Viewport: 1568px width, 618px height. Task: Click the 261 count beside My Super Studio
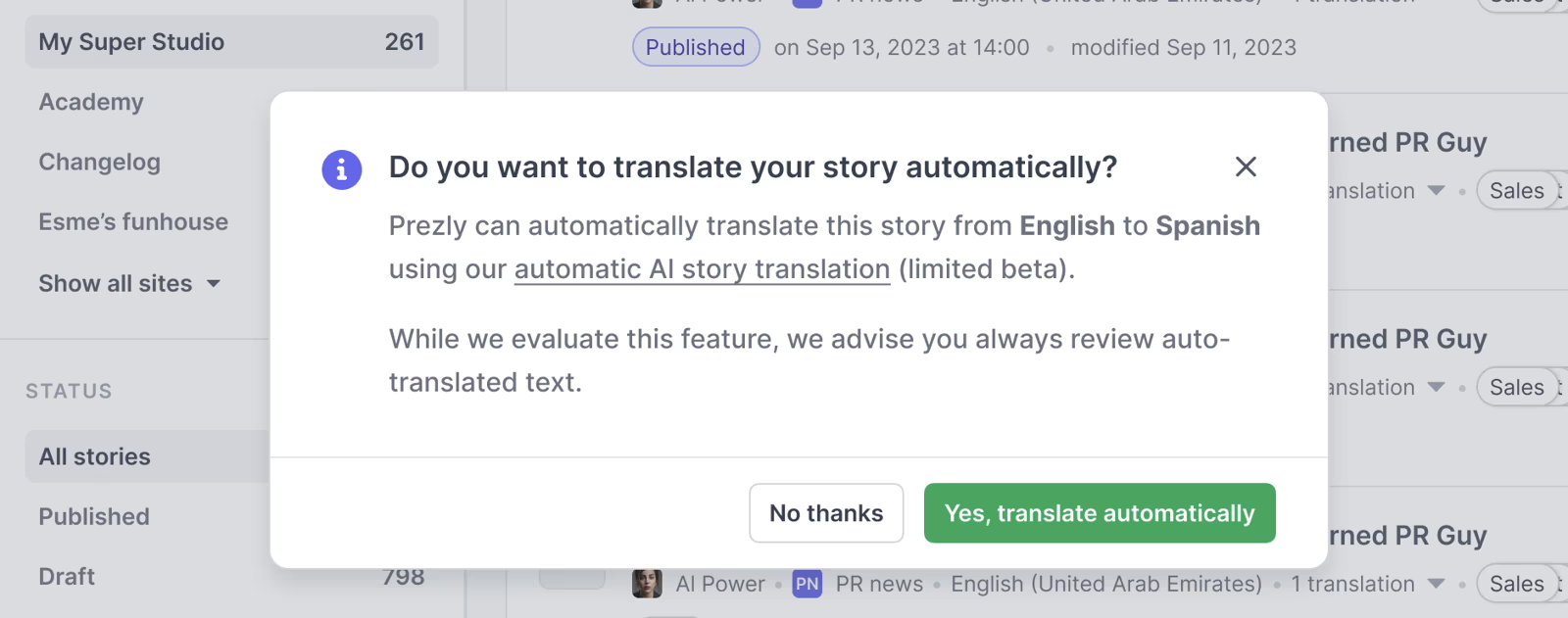[x=405, y=42]
